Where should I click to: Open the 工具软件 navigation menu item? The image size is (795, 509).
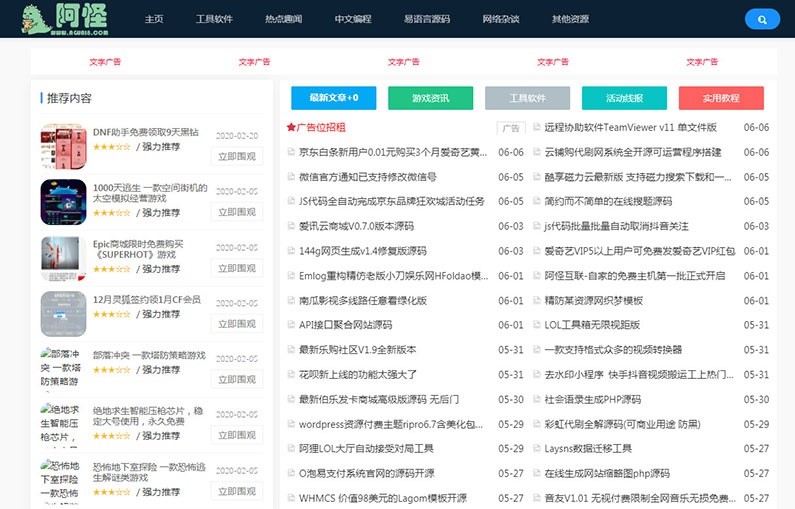[x=214, y=19]
